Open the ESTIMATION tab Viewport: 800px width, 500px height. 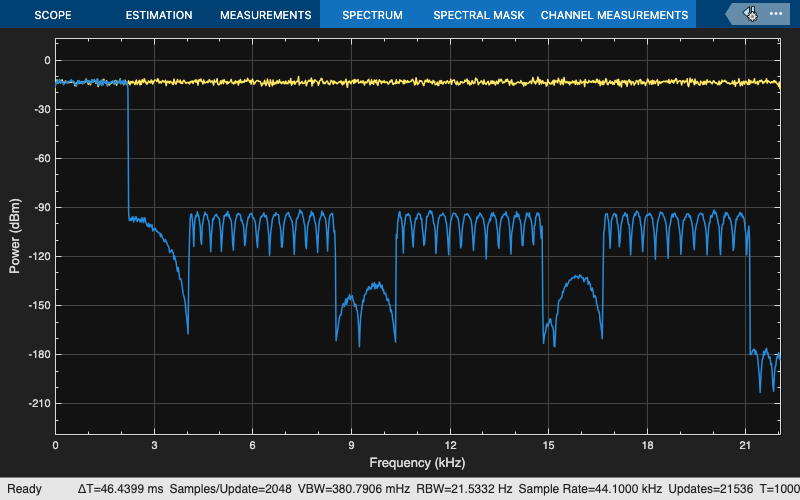[159, 15]
